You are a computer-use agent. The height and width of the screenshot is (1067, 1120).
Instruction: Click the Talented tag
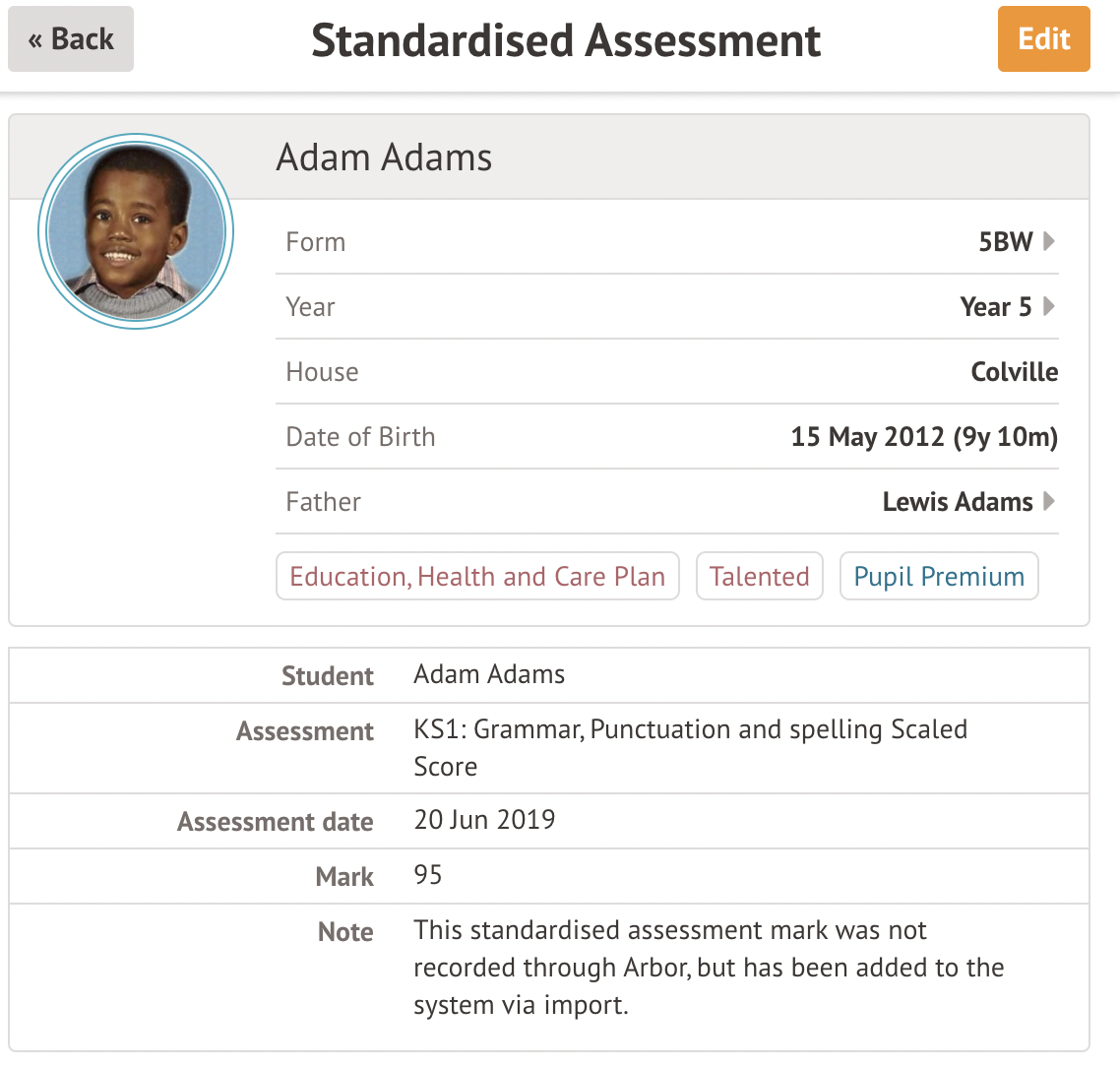click(759, 577)
